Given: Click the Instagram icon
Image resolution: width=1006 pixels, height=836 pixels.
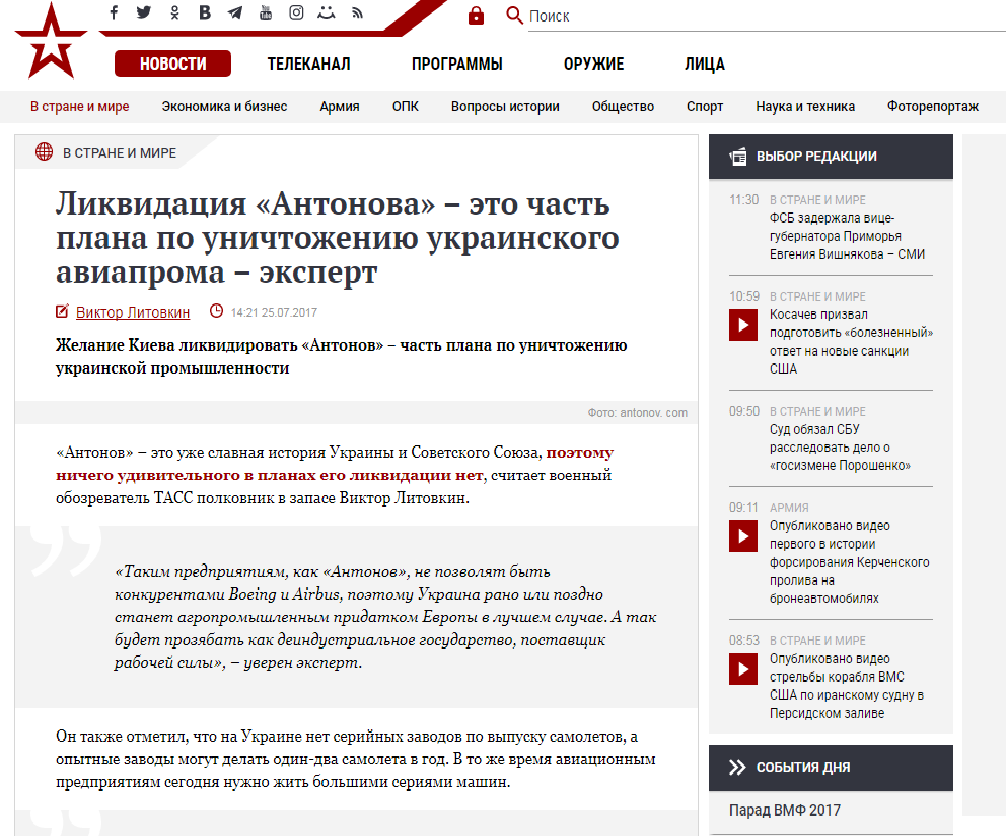Looking at the screenshot, I should click(x=296, y=13).
